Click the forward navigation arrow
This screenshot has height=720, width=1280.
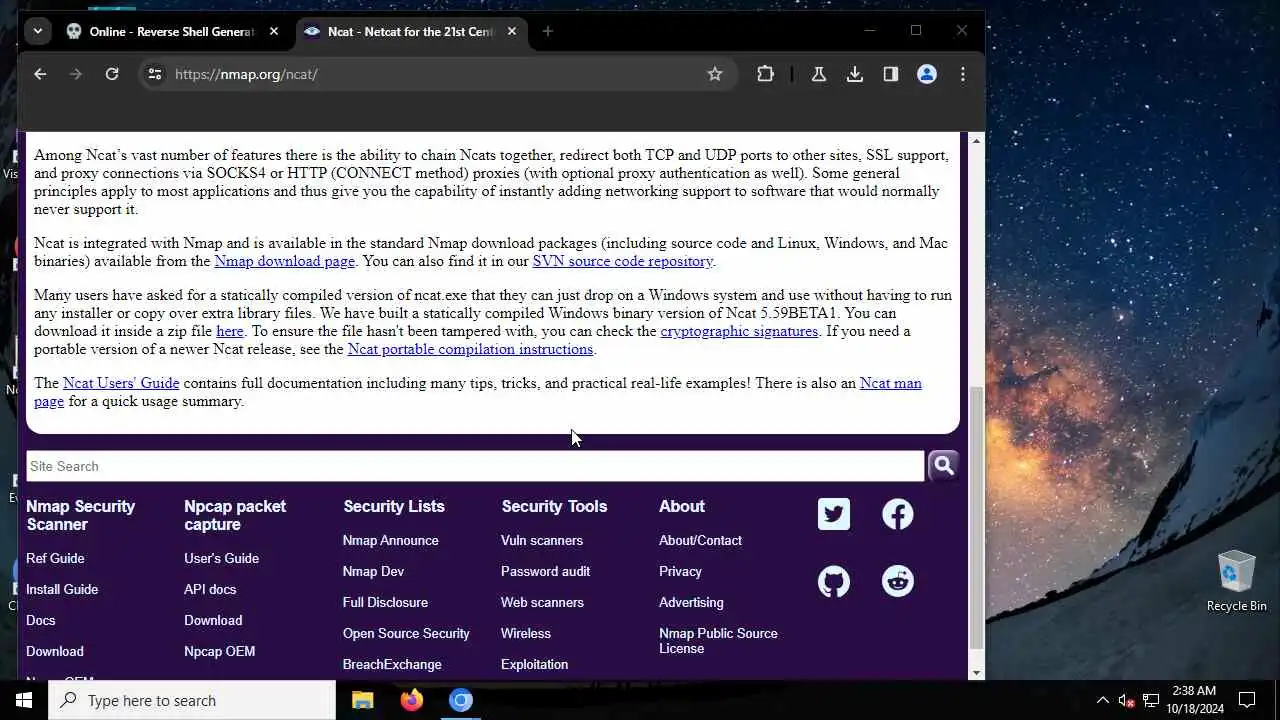pyautogui.click(x=76, y=74)
